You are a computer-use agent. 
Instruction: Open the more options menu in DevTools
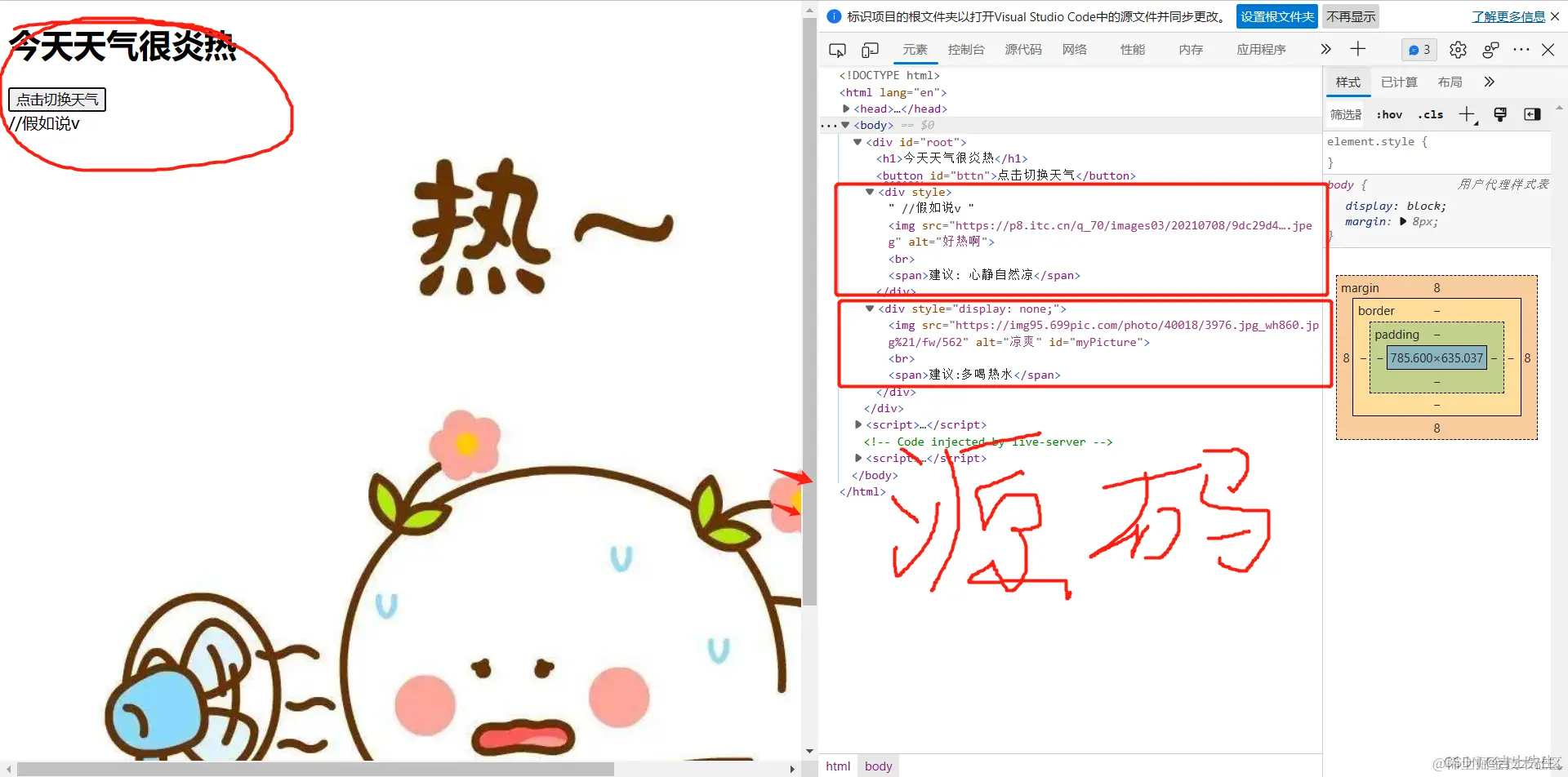click(1521, 50)
